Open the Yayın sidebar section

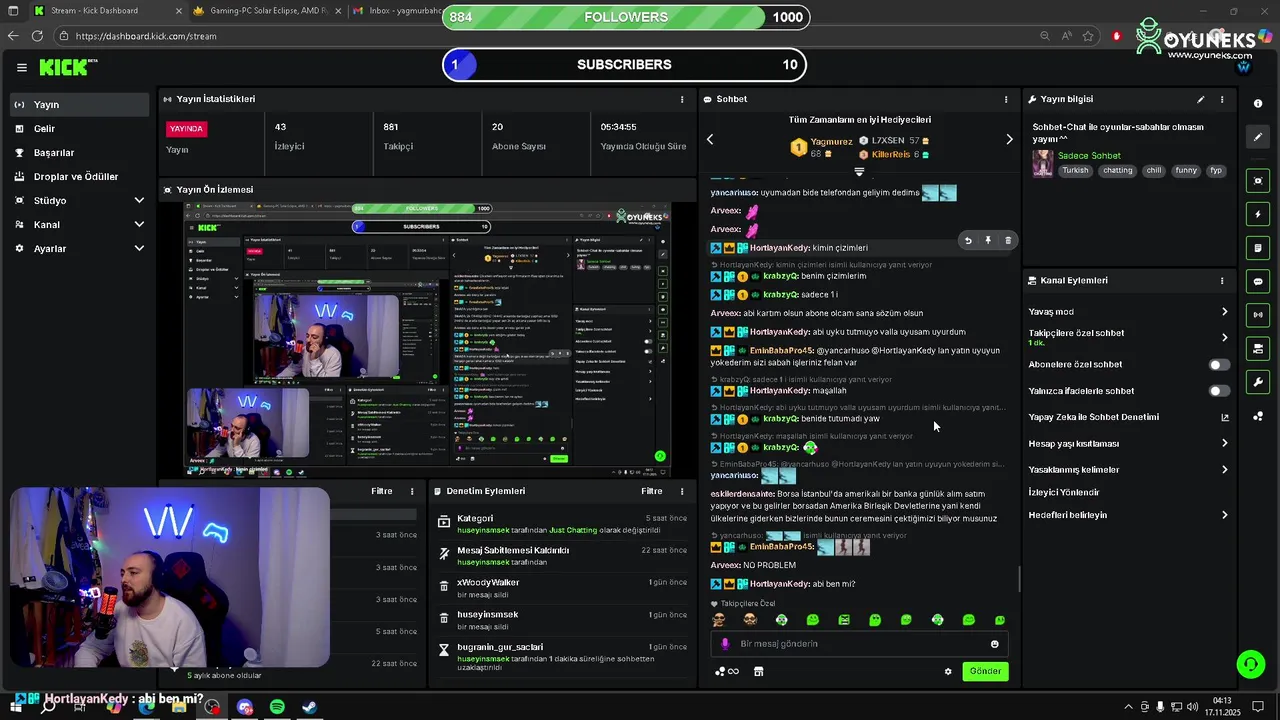[x=80, y=104]
